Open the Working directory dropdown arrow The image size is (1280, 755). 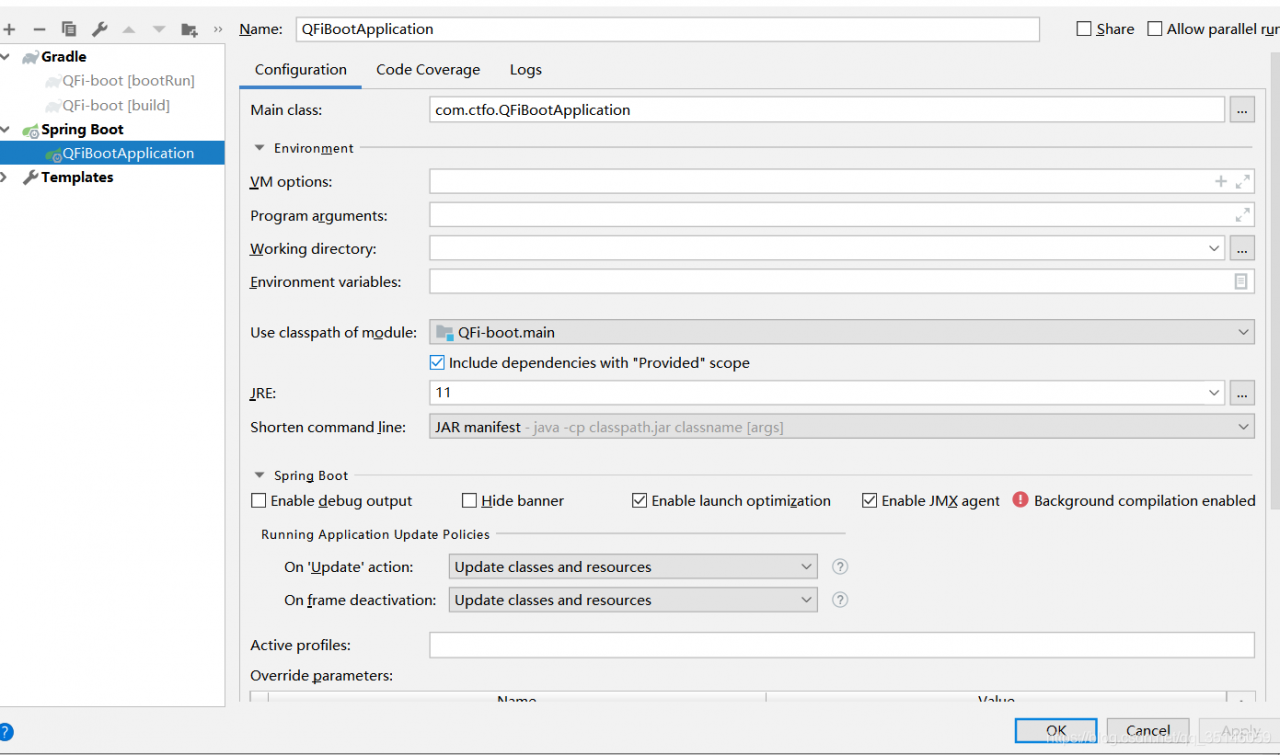pos(1214,248)
